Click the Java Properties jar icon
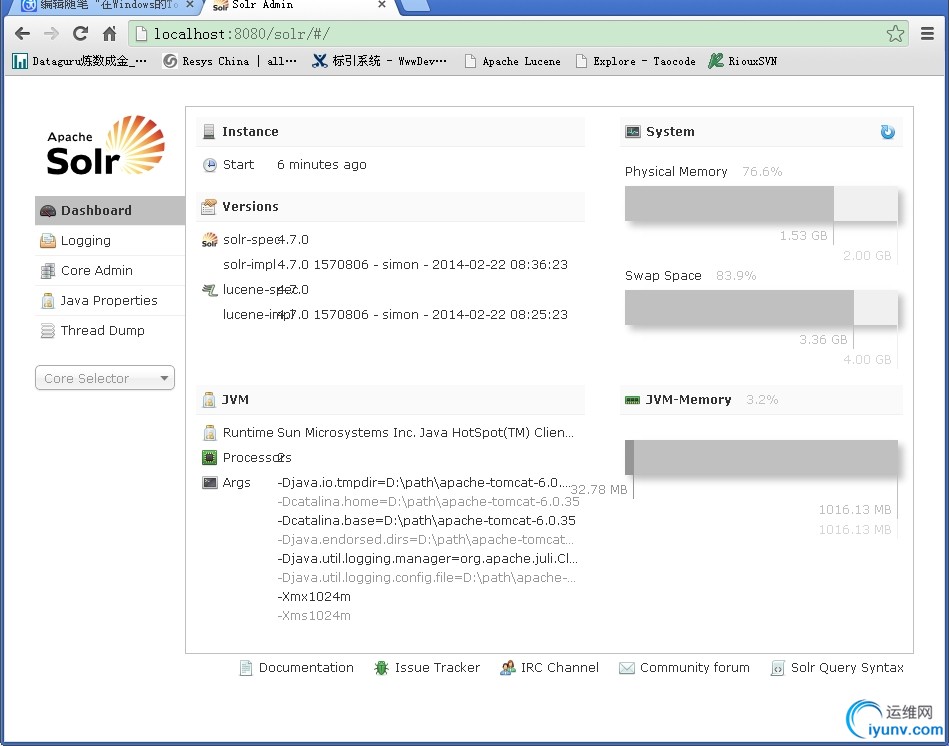The width and height of the screenshot is (949, 746). [x=48, y=301]
